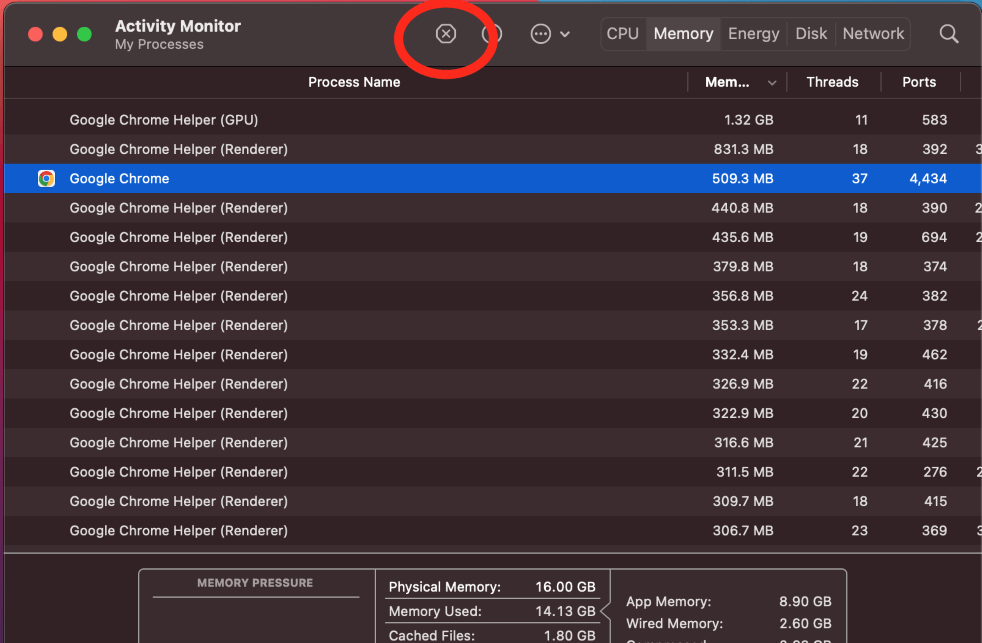Select the Renderer helper process using 356.8 MB

pyautogui.click(x=178, y=296)
